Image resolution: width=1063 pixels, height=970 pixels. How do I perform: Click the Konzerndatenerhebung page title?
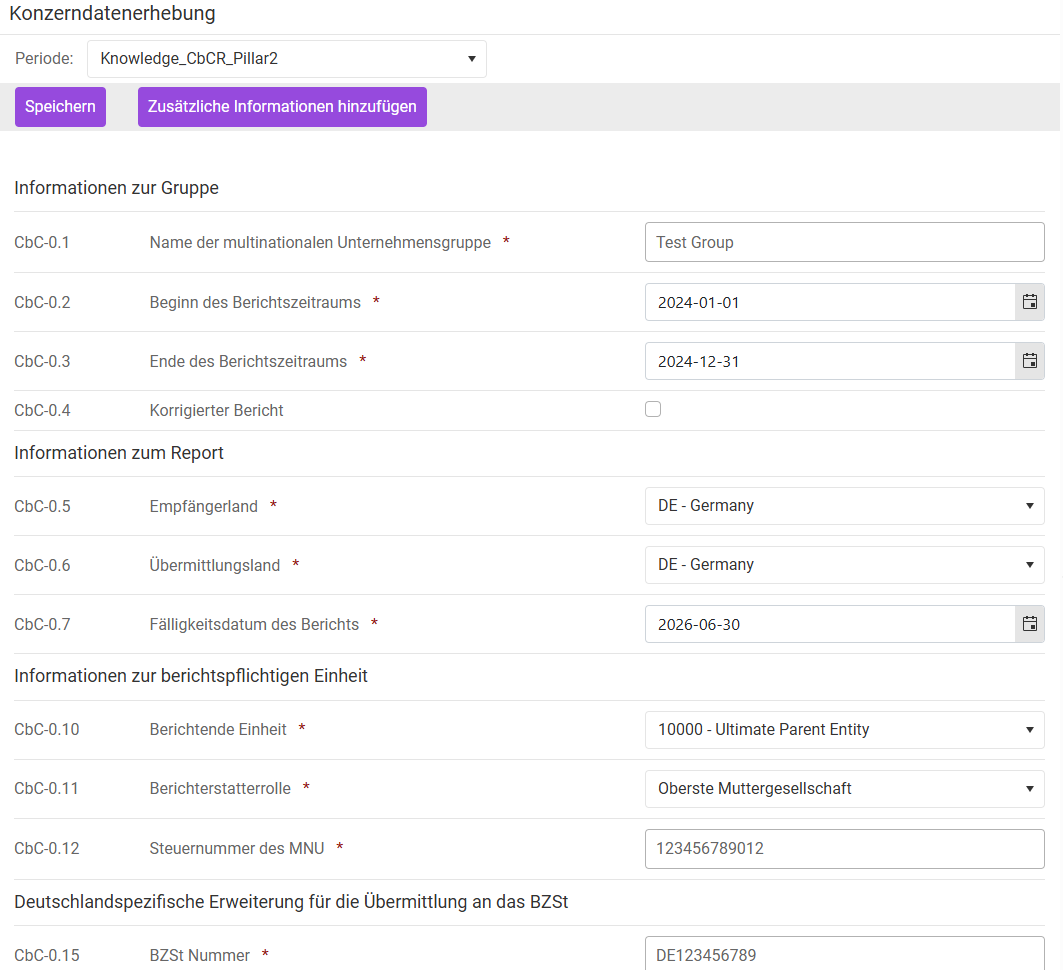[112, 14]
